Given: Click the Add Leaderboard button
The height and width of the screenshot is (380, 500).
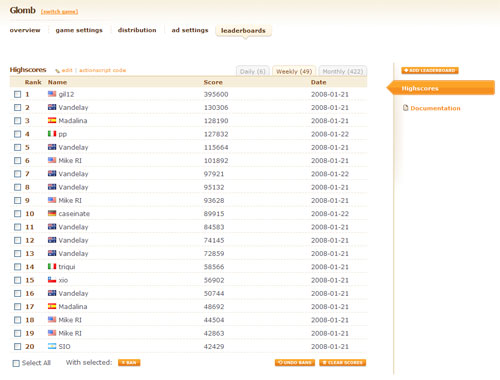Looking at the screenshot, I should pos(430,70).
